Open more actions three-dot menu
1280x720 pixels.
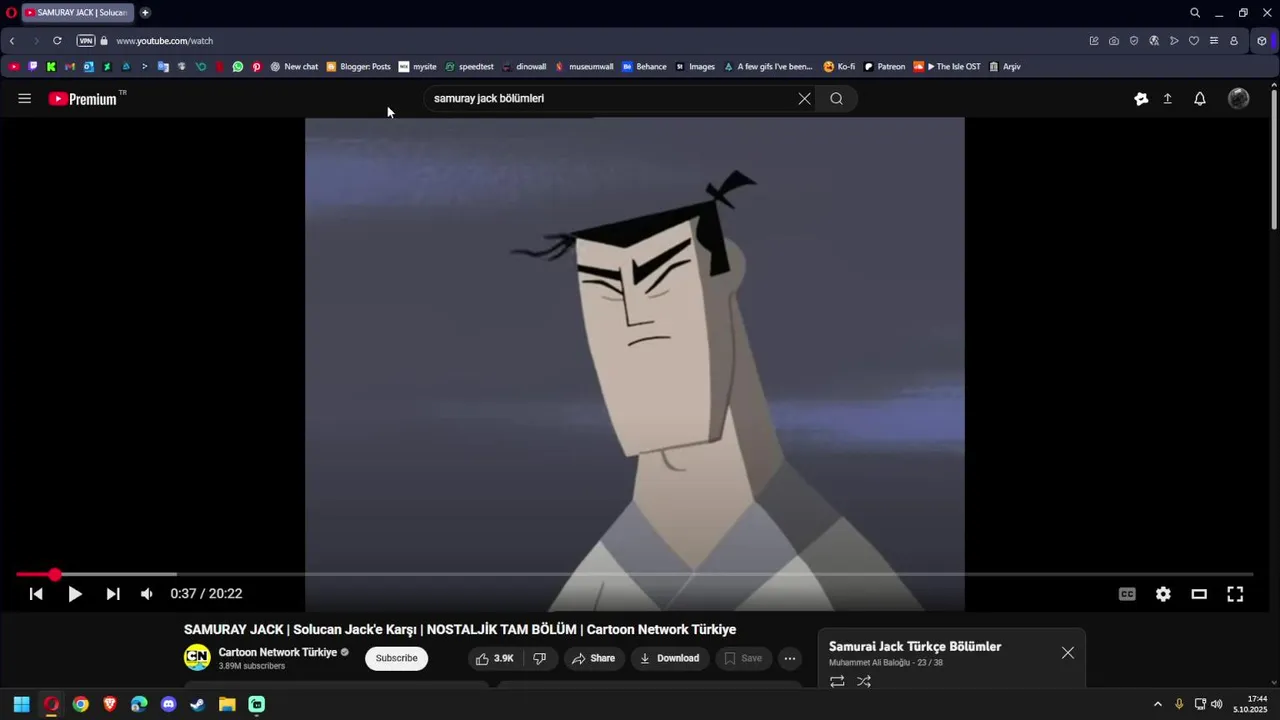tap(790, 658)
